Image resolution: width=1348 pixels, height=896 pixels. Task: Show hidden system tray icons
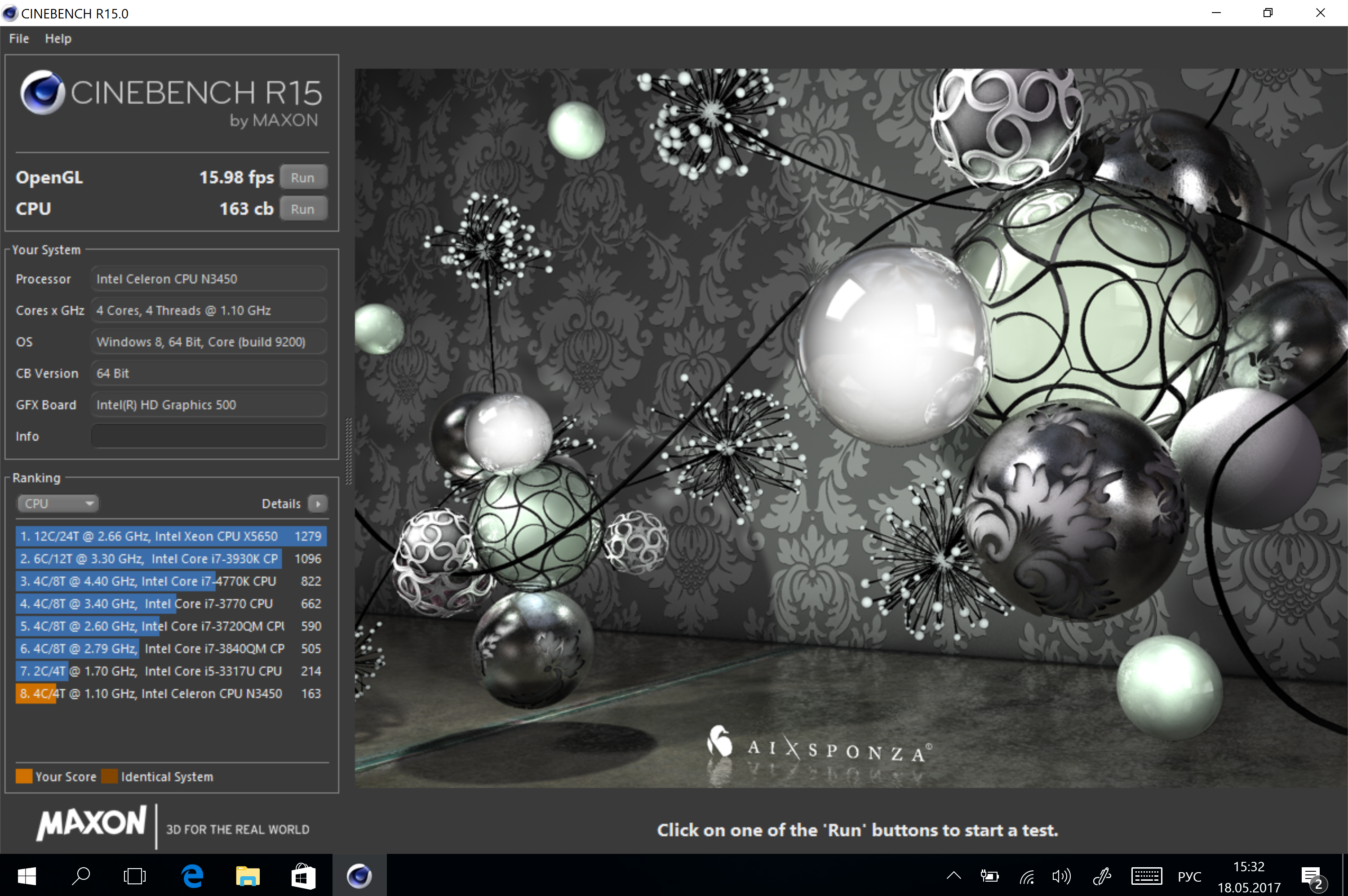coord(954,875)
